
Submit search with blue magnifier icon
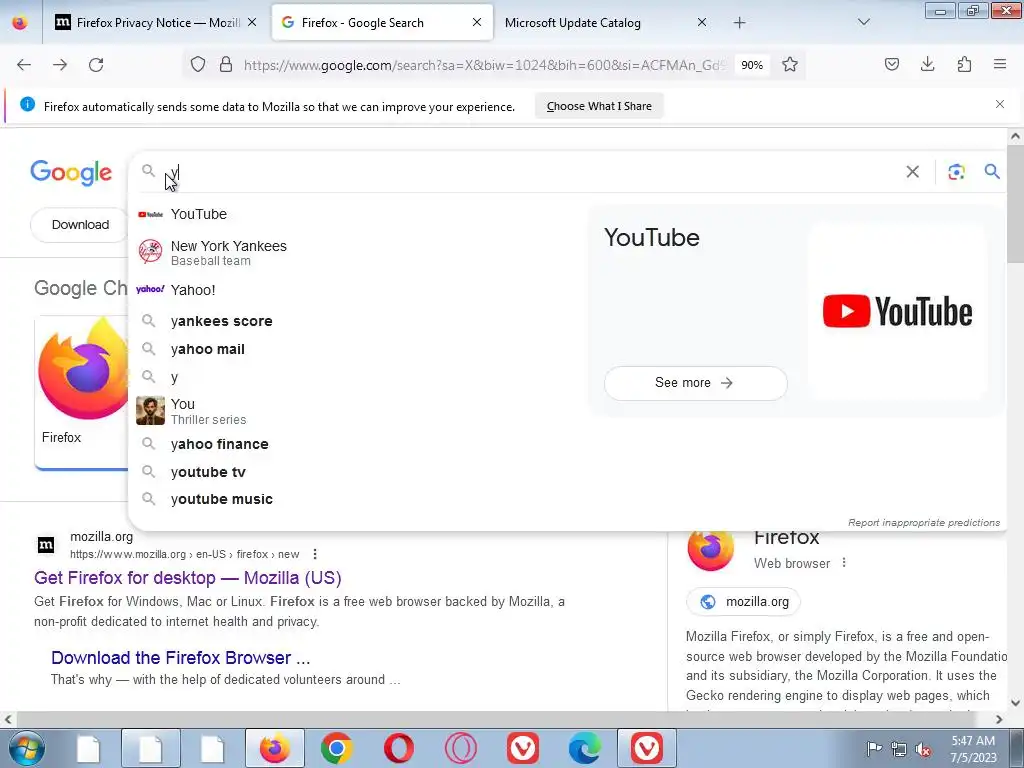point(992,172)
